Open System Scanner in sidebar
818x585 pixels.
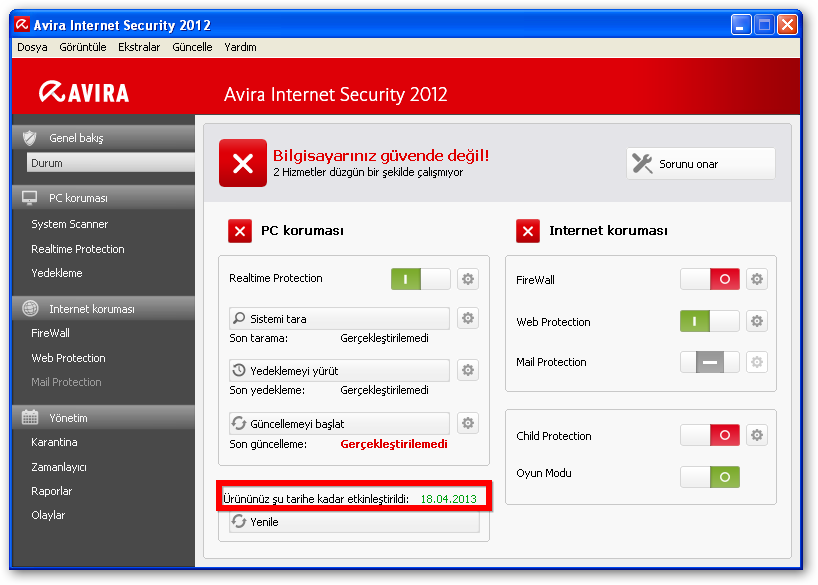[69, 224]
